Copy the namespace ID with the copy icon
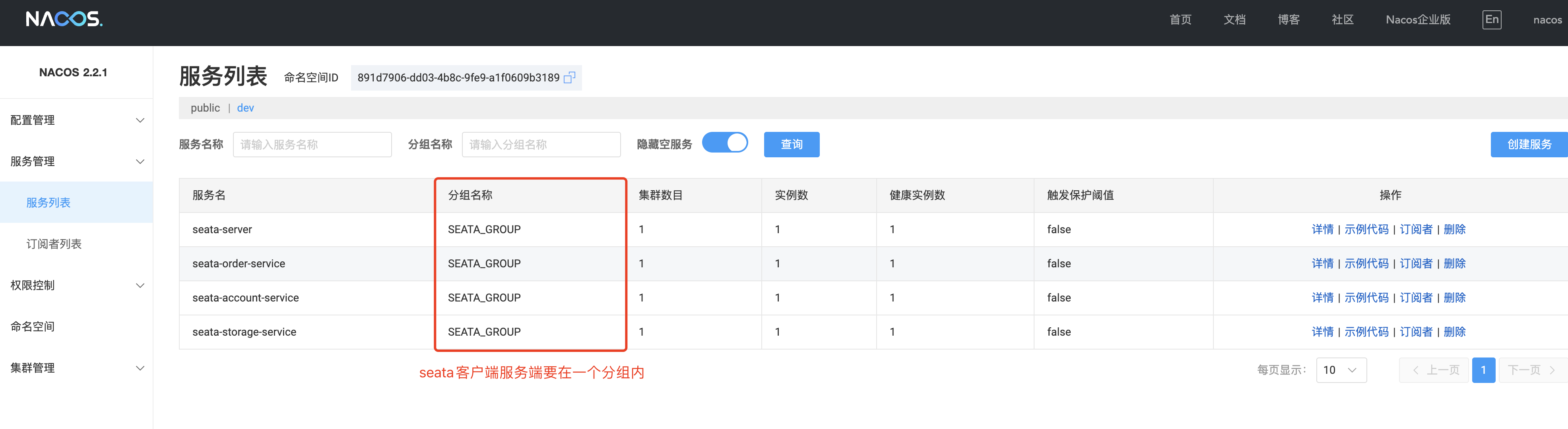 pyautogui.click(x=569, y=78)
